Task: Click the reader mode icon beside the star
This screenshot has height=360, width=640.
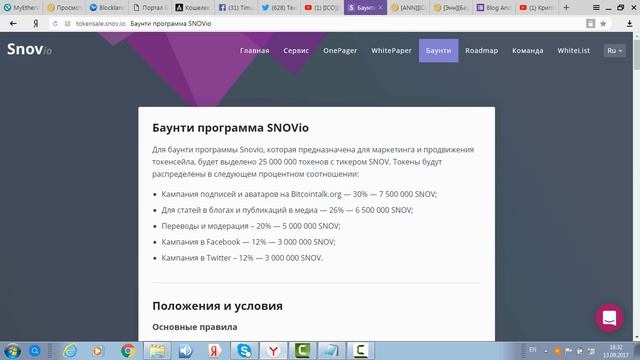Action: [x=590, y=24]
